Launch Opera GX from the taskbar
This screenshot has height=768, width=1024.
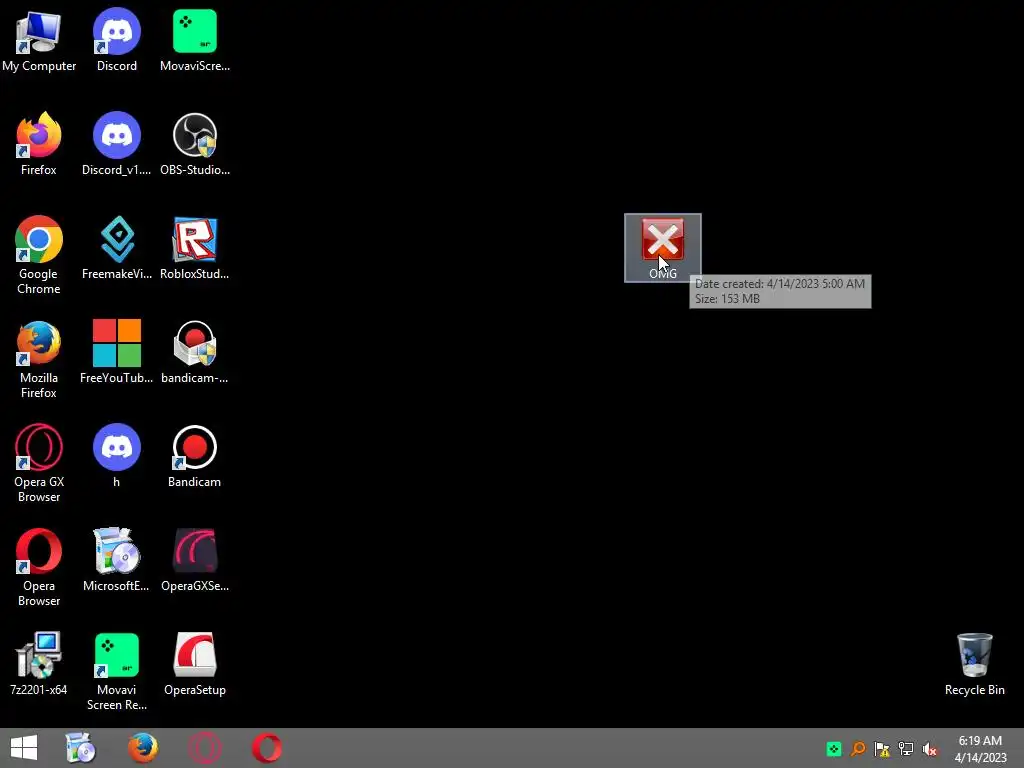coord(204,748)
